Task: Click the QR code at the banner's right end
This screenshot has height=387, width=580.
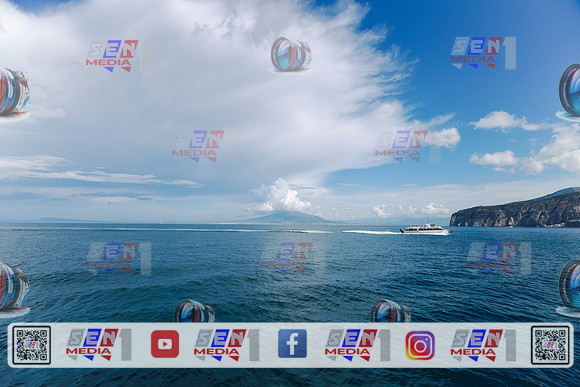Action: [x=550, y=345]
